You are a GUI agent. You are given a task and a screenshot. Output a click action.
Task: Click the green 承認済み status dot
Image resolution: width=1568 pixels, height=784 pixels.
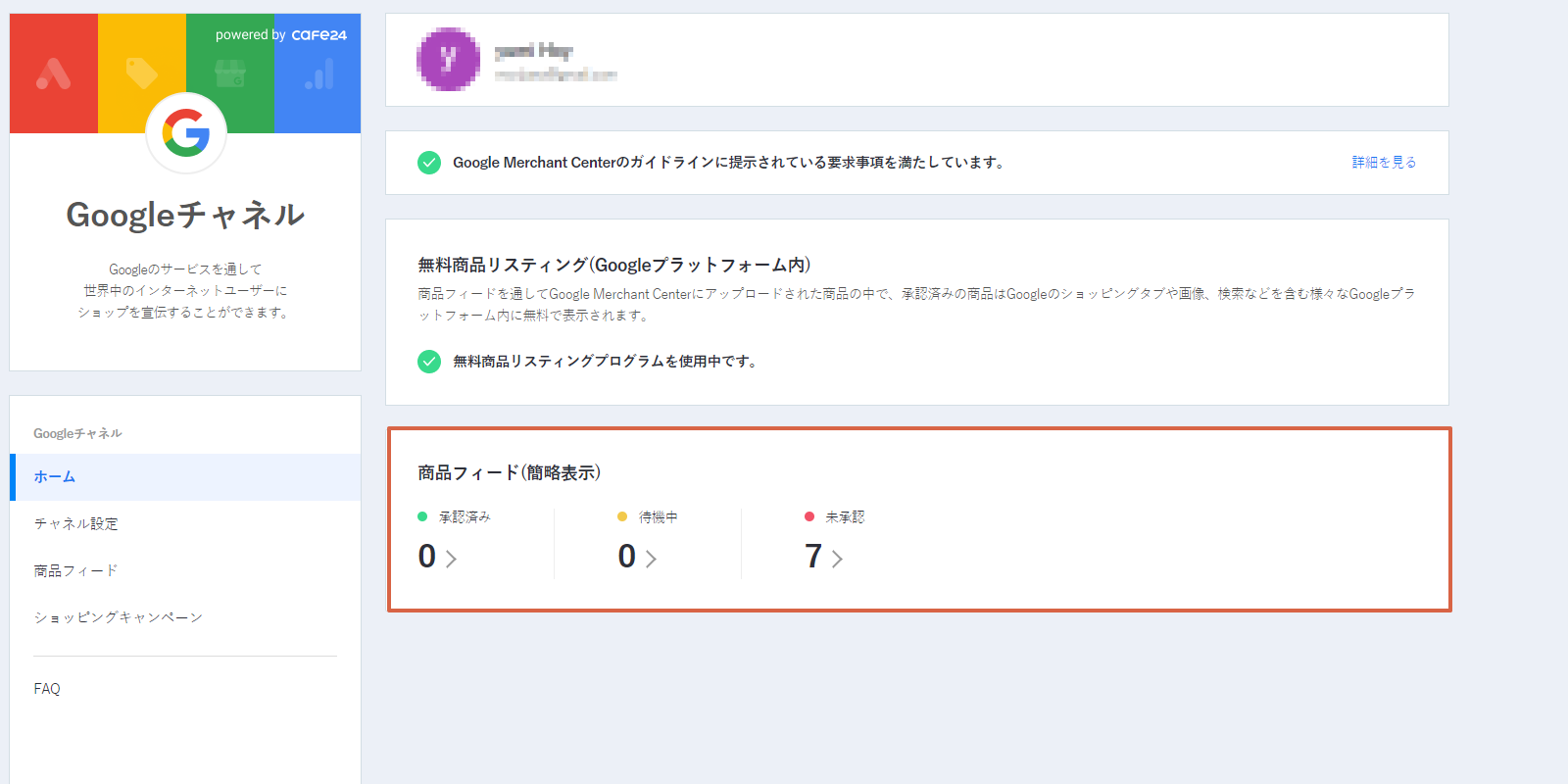point(422,516)
